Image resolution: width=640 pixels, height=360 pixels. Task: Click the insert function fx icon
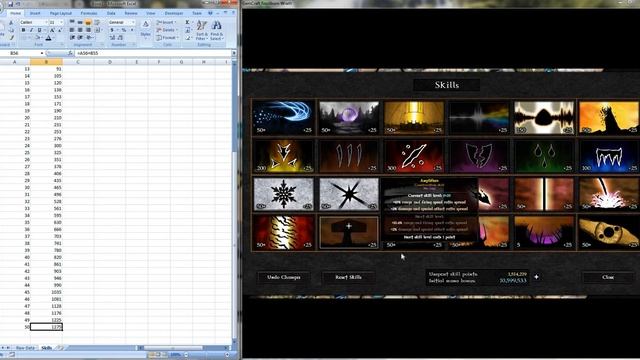[x=70, y=53]
